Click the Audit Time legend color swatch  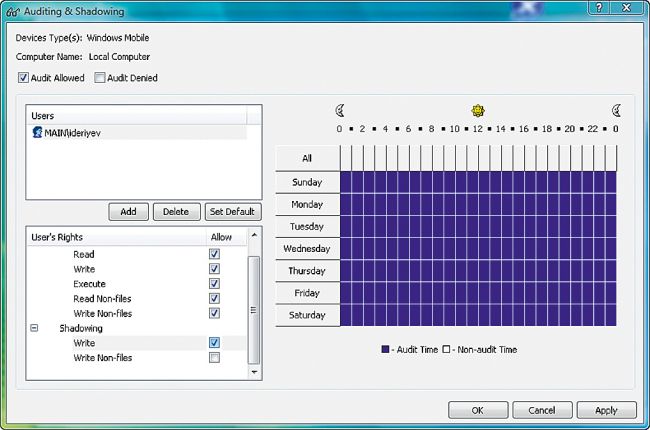click(x=386, y=350)
